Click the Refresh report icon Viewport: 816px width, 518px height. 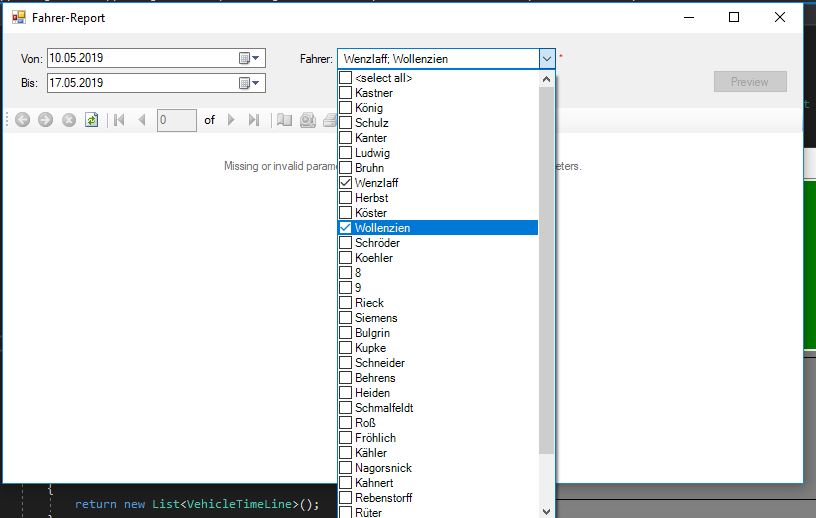tap(92, 120)
